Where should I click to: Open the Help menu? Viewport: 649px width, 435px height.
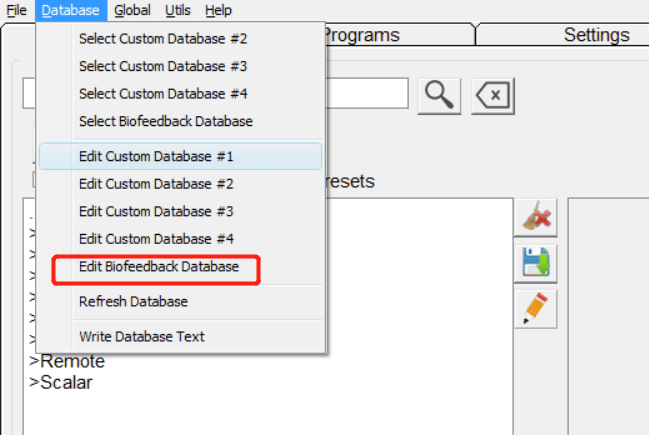click(218, 10)
